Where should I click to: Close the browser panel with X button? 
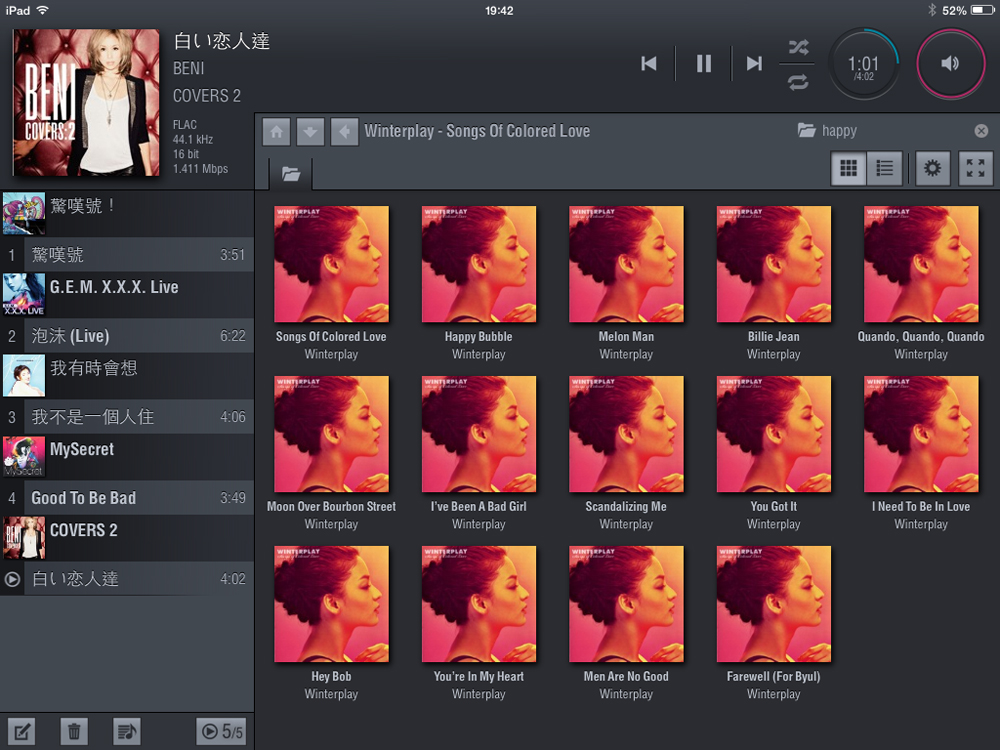tap(981, 131)
